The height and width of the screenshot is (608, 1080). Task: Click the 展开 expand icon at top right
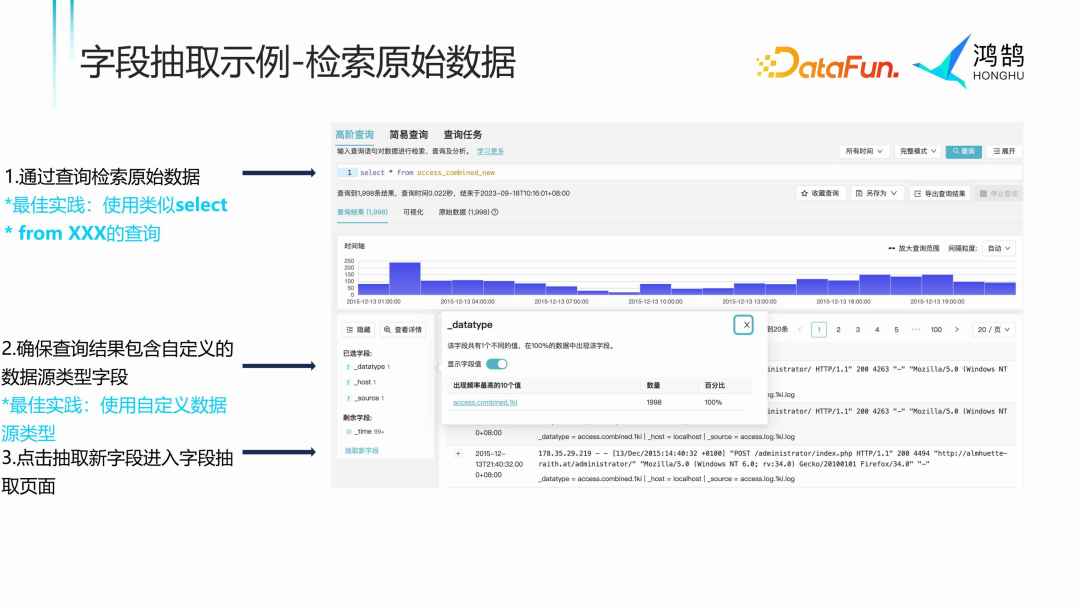coord(1000,150)
